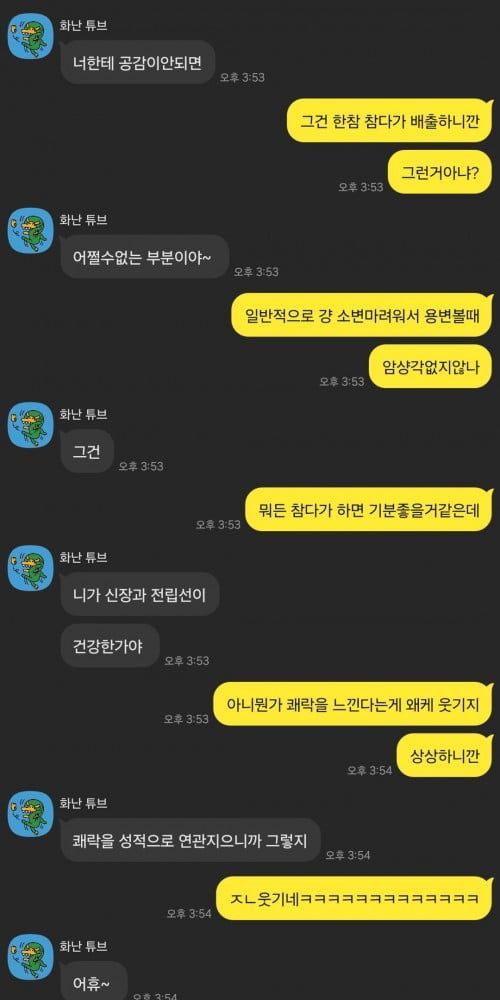The image size is (500, 1000).
Task: Select yellow bubble starting with '아니뭔가 쾌락을'
Action: pos(353,703)
